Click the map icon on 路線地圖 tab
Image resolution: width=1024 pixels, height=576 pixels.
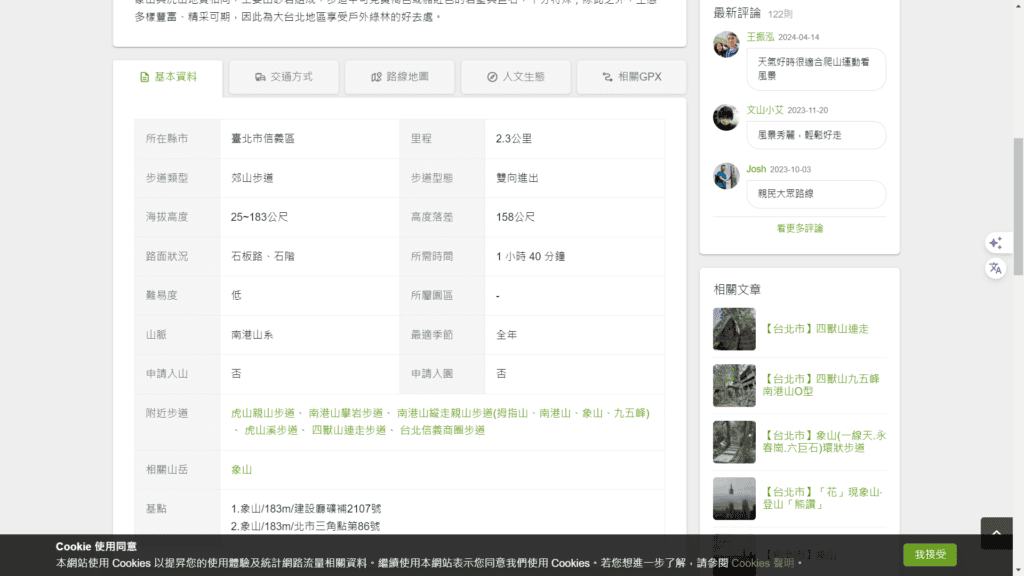[376, 77]
